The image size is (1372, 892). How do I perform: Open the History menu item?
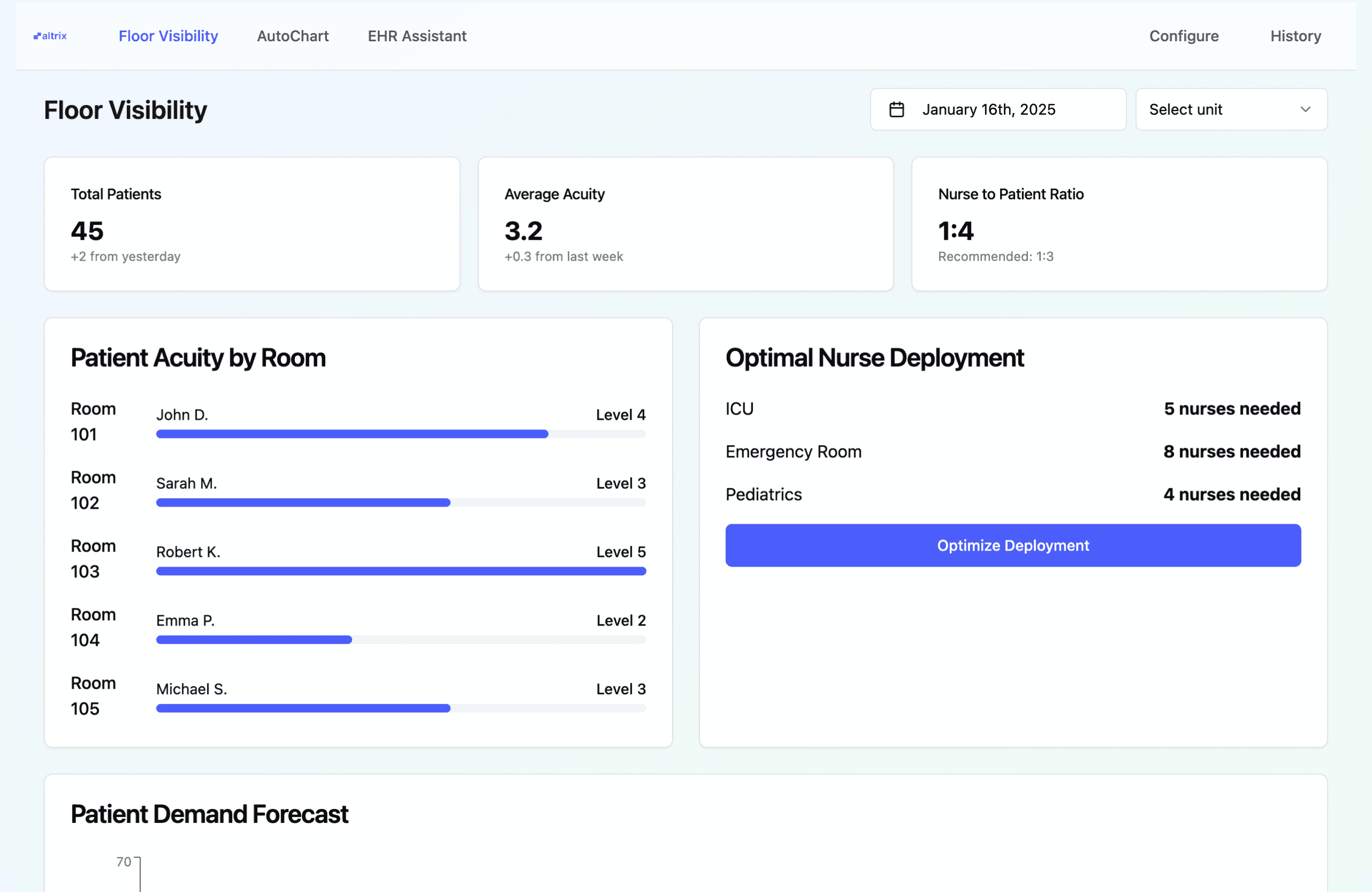(x=1295, y=36)
